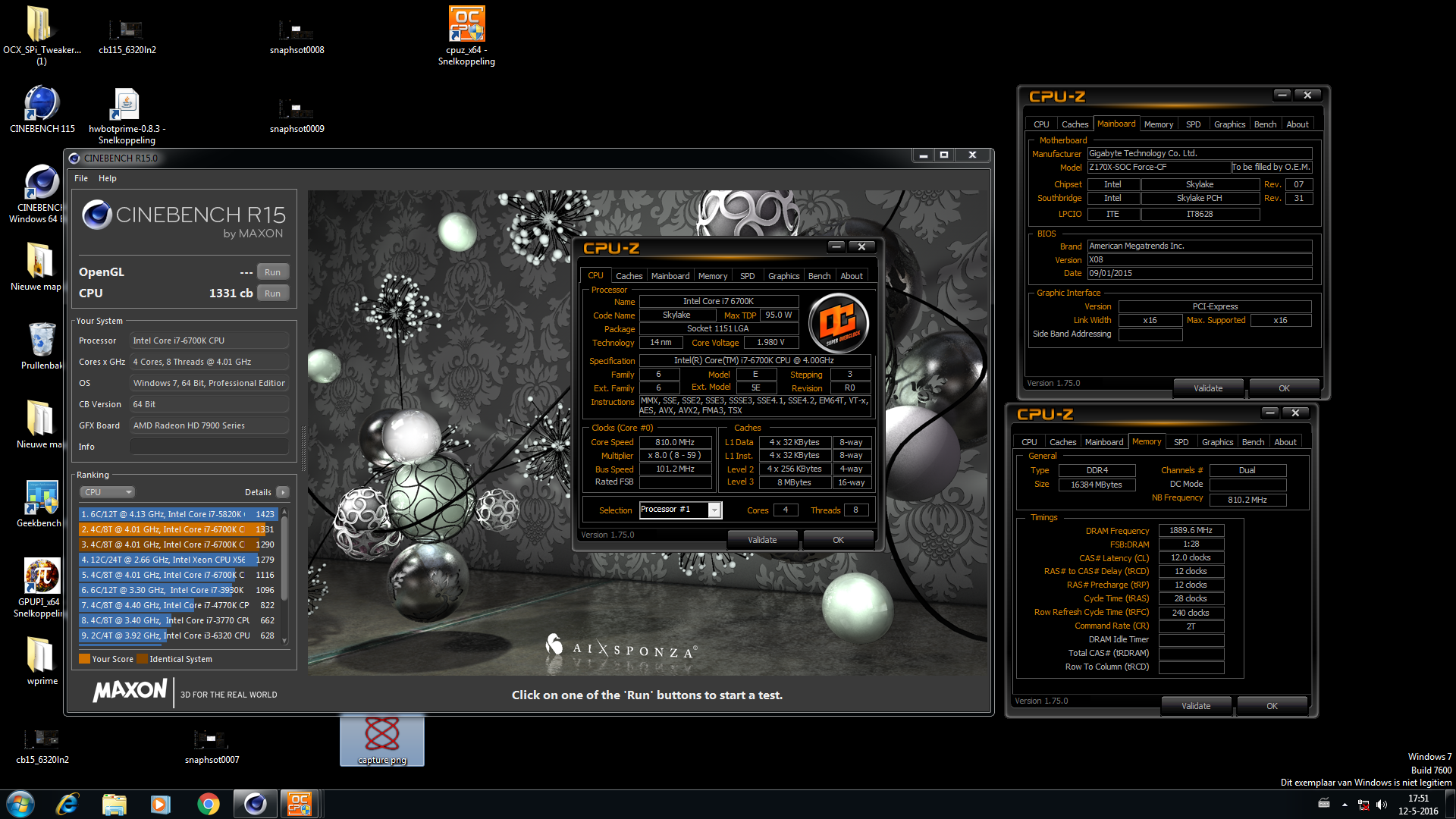The image size is (1456, 819).
Task: Show hidden system tray icons
Action: pyautogui.click(x=1345, y=805)
